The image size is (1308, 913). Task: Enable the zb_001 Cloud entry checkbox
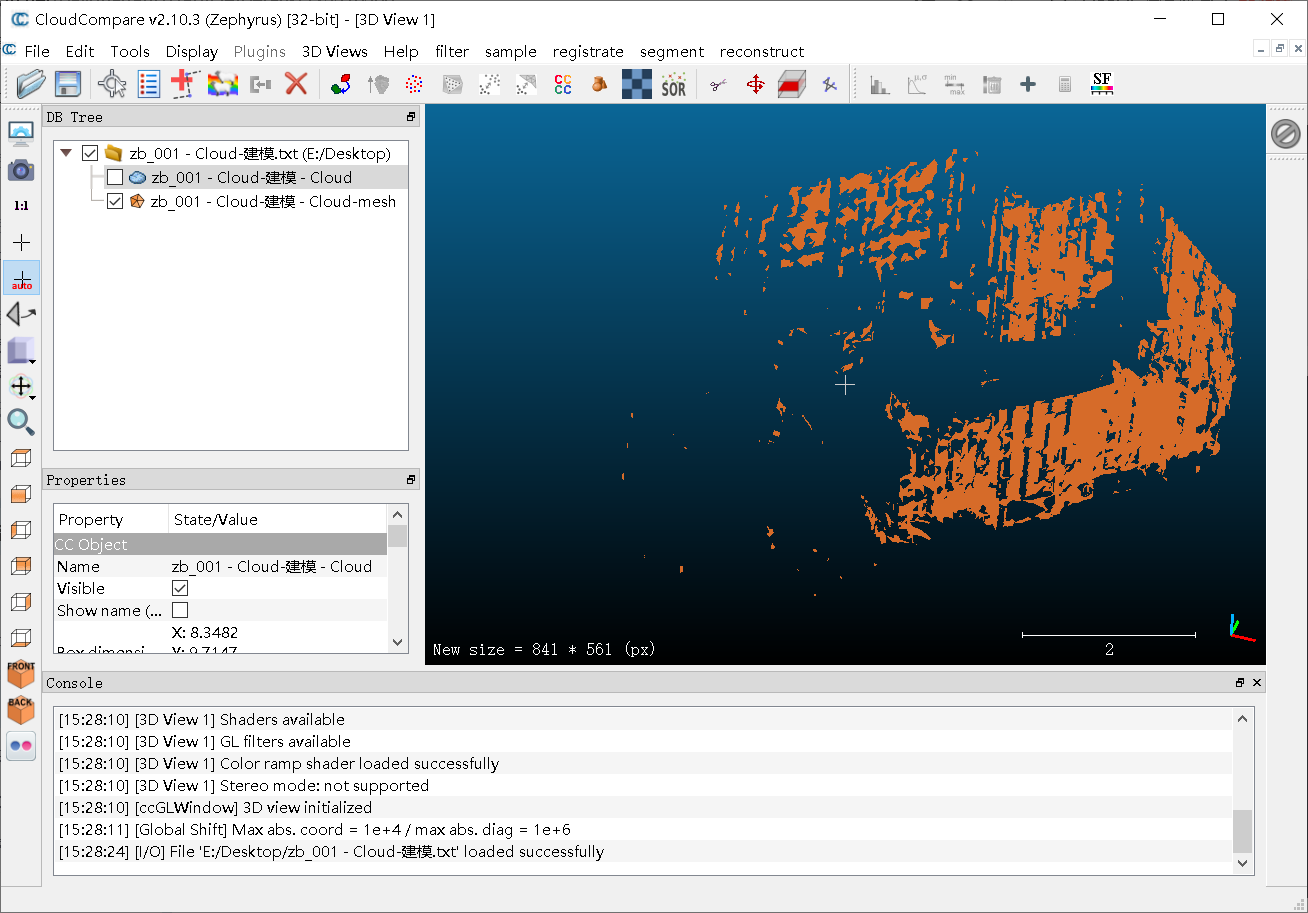point(114,178)
